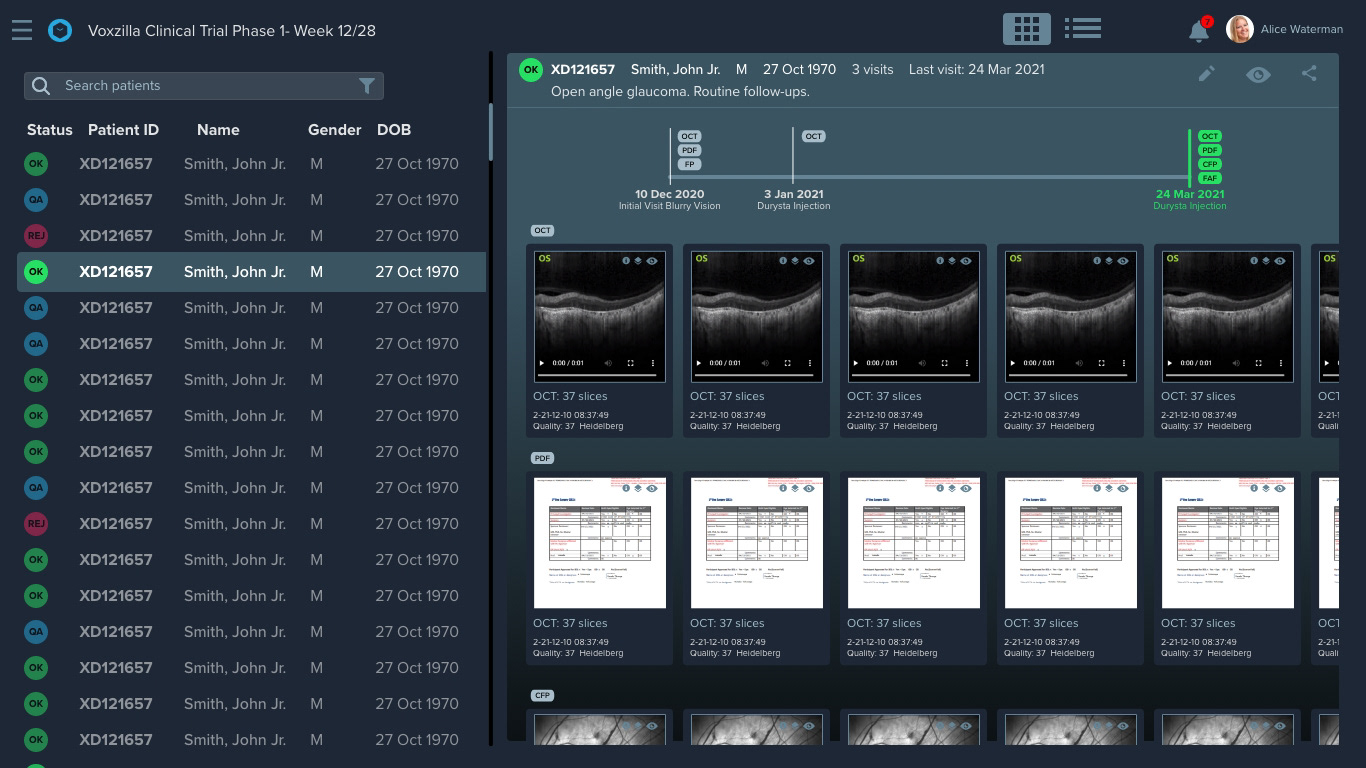Open more options on third OCT video
The image size is (1366, 768).
tap(967, 363)
